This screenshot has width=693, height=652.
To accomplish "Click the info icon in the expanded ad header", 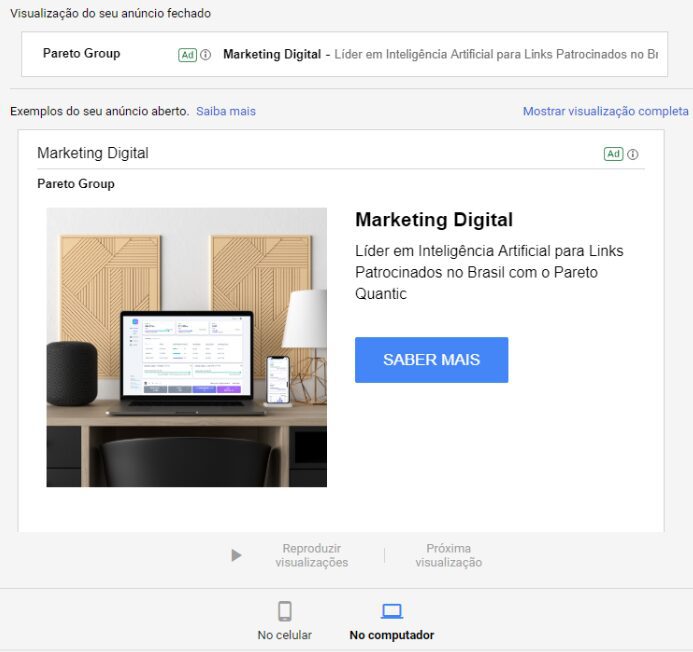I will (633, 154).
